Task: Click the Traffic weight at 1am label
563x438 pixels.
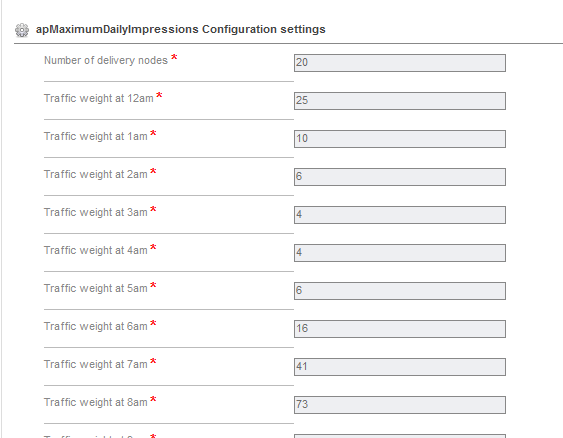Action: coord(96,136)
